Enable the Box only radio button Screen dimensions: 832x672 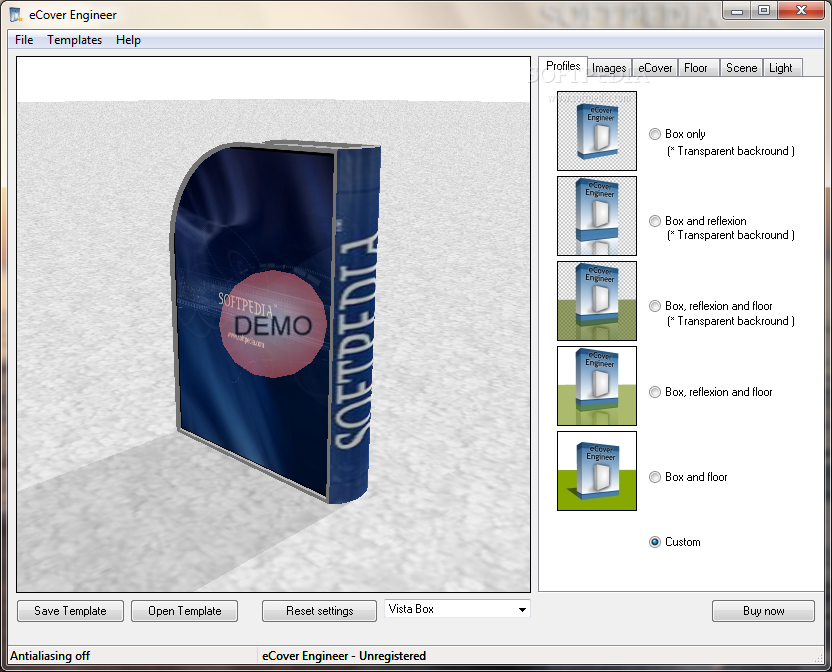coord(655,134)
